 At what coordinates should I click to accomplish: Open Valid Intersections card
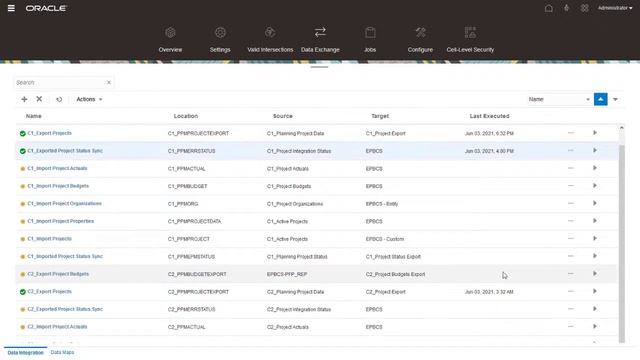[270, 40]
